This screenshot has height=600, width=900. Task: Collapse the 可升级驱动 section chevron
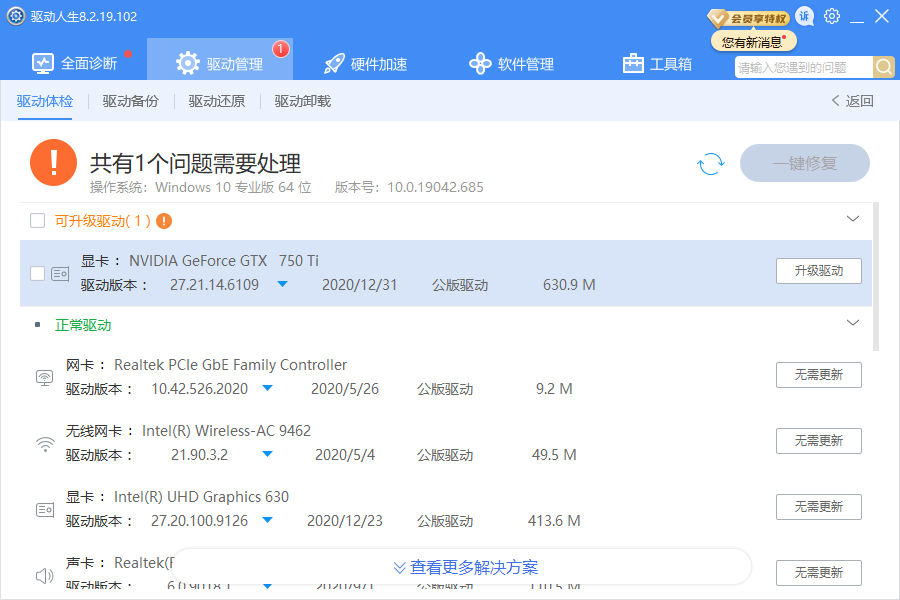(x=853, y=219)
